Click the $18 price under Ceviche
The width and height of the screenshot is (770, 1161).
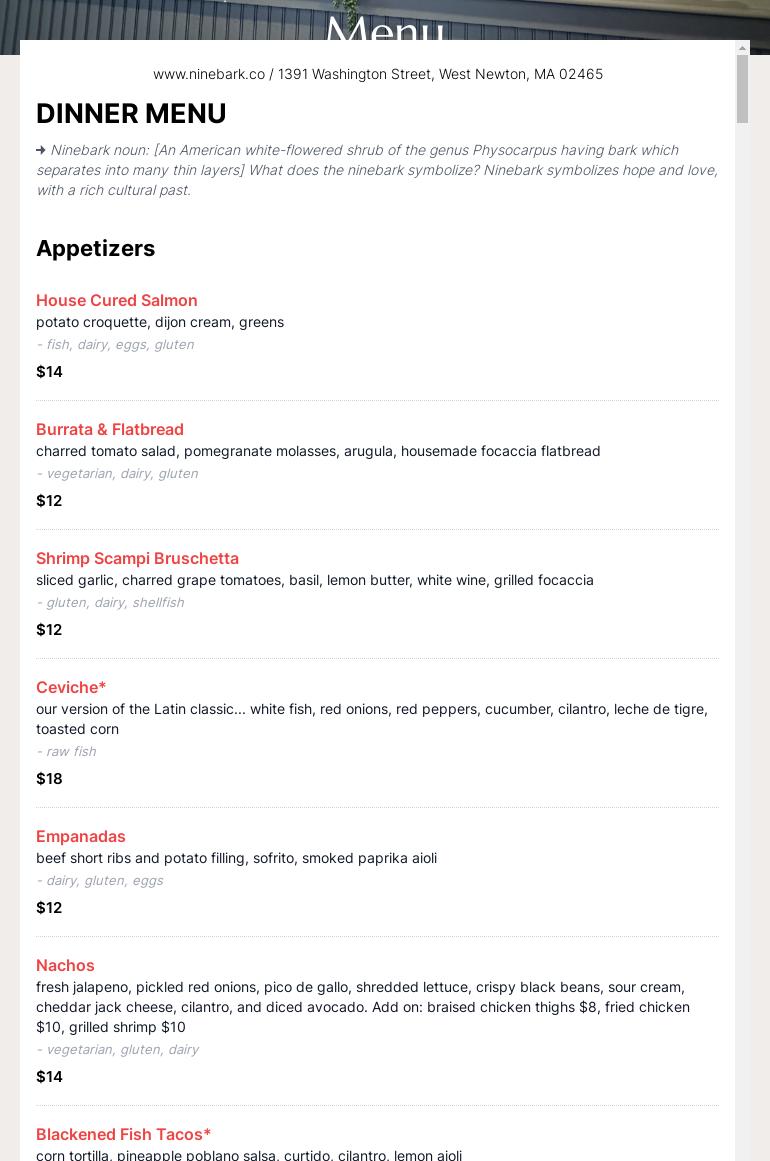pos(49,778)
